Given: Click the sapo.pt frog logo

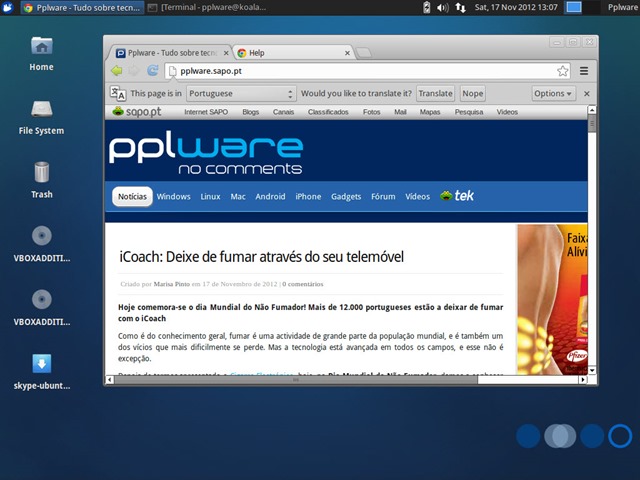Looking at the screenshot, I should point(137,111).
